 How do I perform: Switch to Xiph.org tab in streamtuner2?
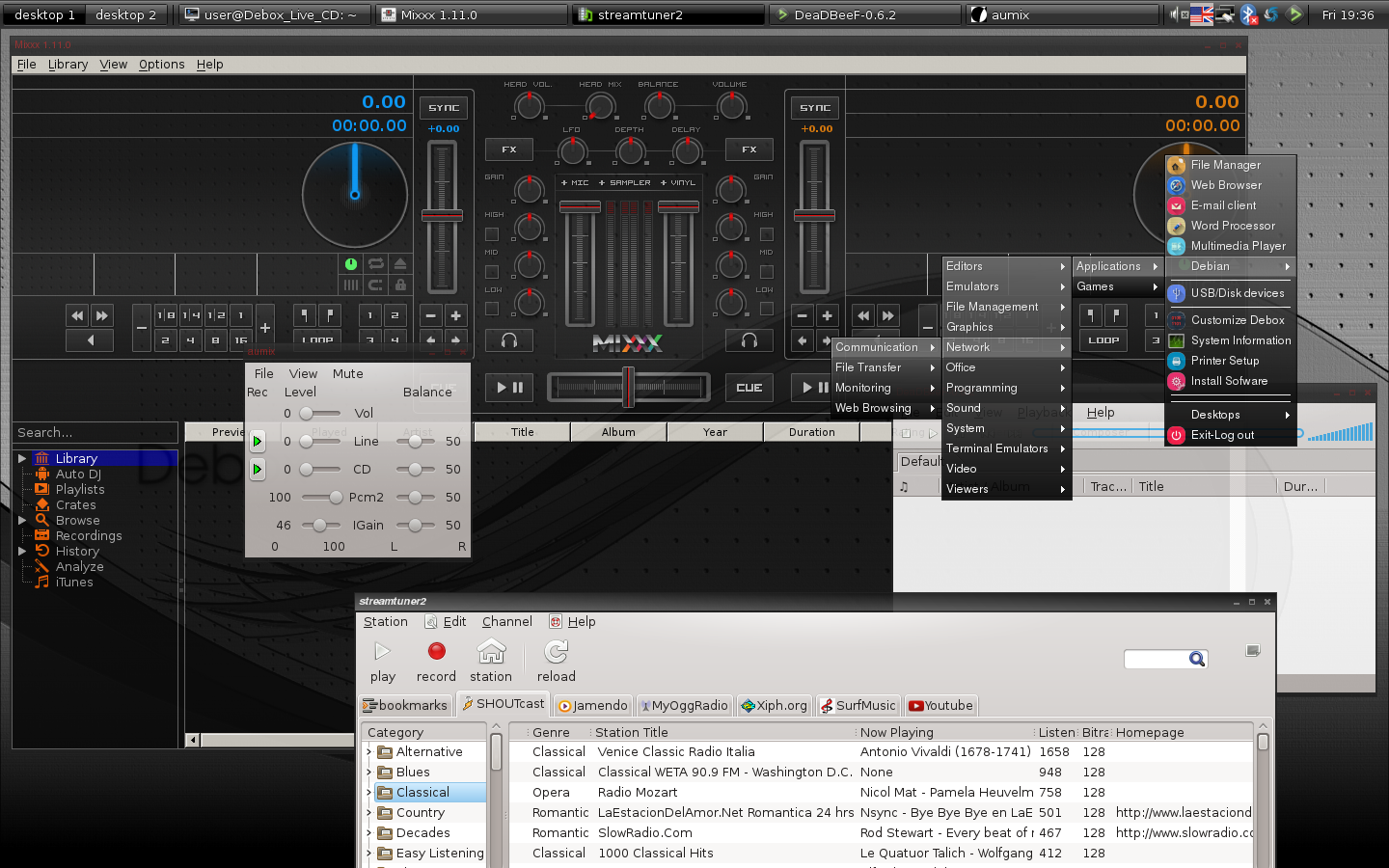[x=774, y=706]
